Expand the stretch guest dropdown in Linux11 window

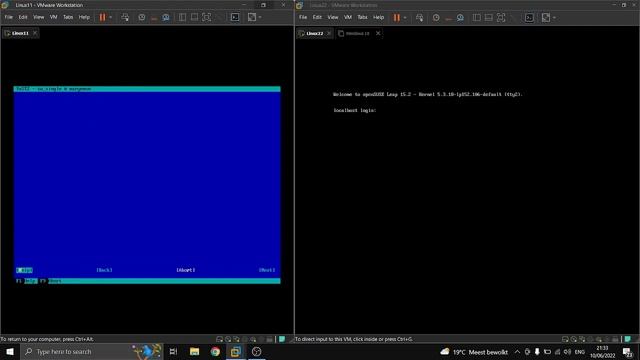pos(260,17)
